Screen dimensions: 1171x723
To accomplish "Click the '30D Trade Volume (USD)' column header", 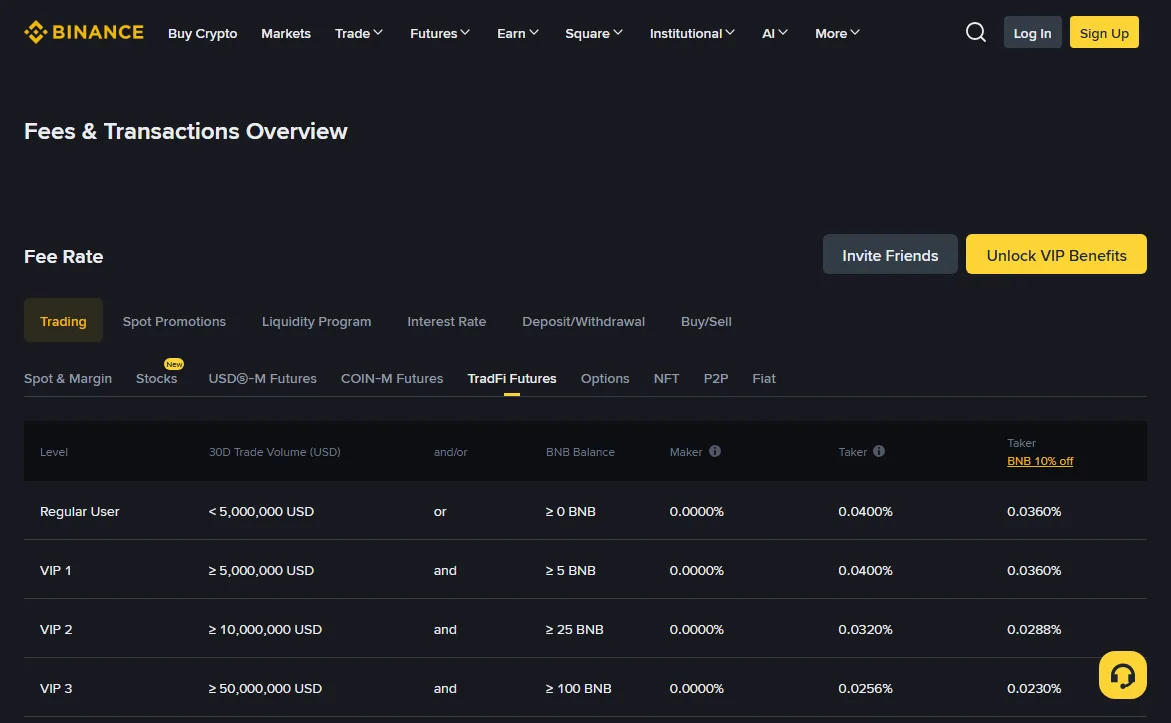I will [274, 452].
